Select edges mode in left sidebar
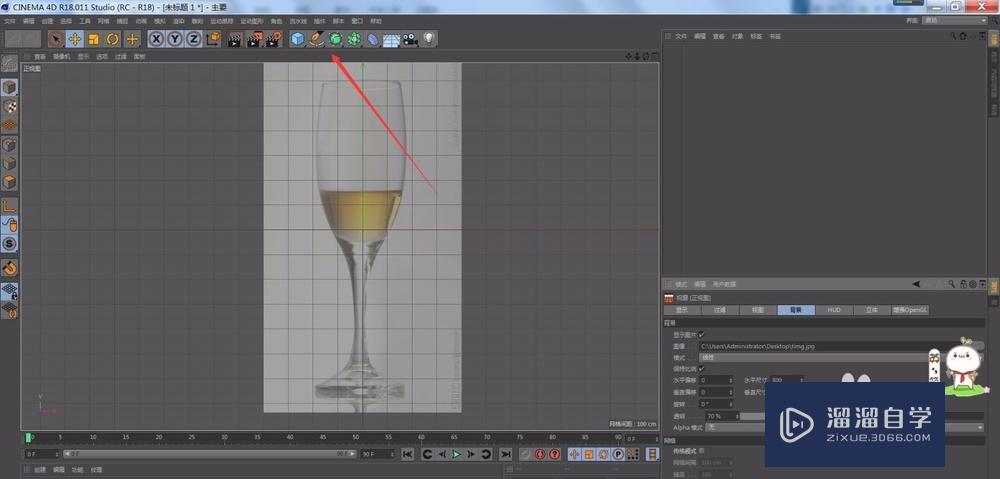This screenshot has width=1000, height=479. coord(9,163)
